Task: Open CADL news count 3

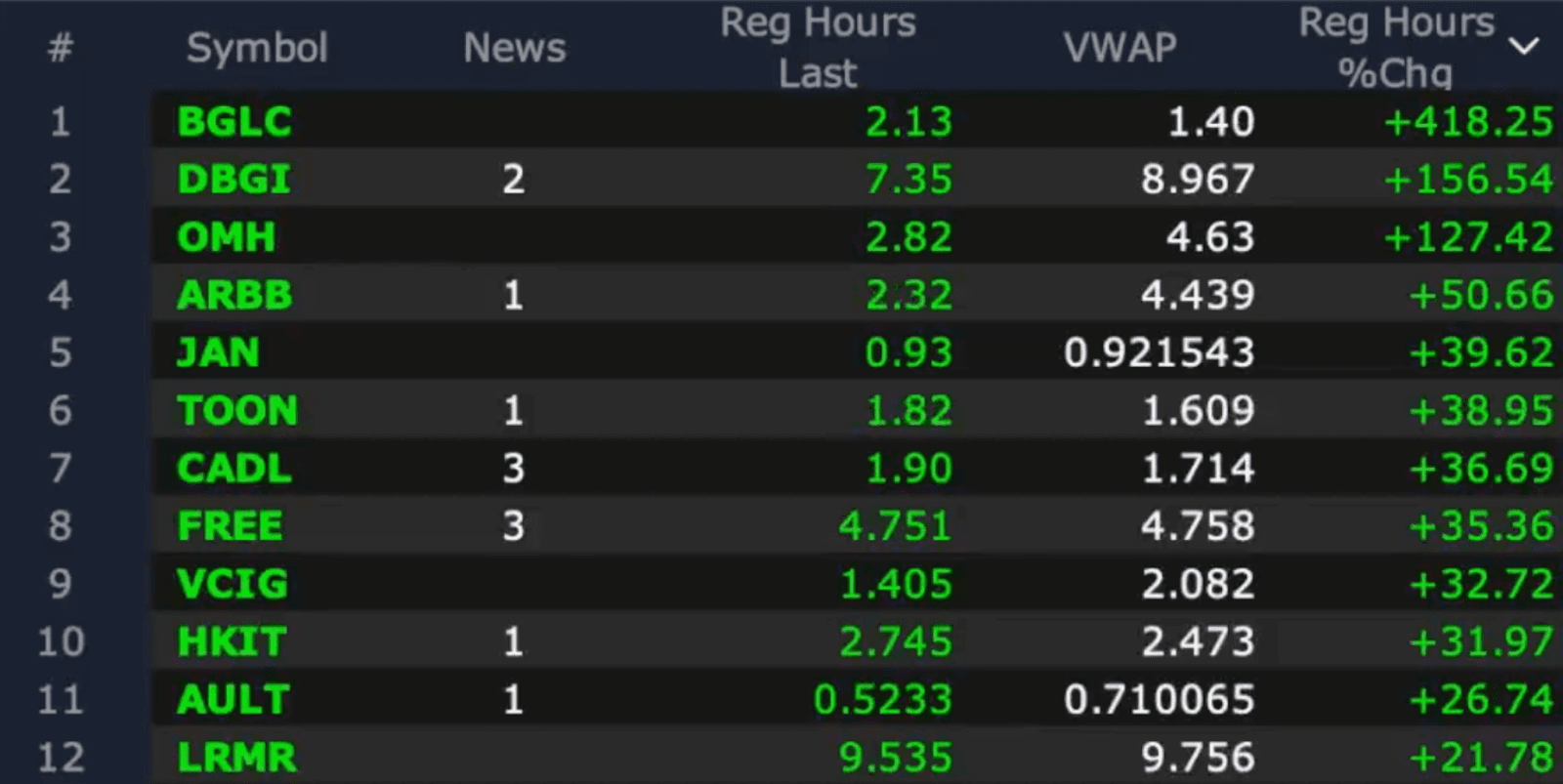Action: click(514, 468)
